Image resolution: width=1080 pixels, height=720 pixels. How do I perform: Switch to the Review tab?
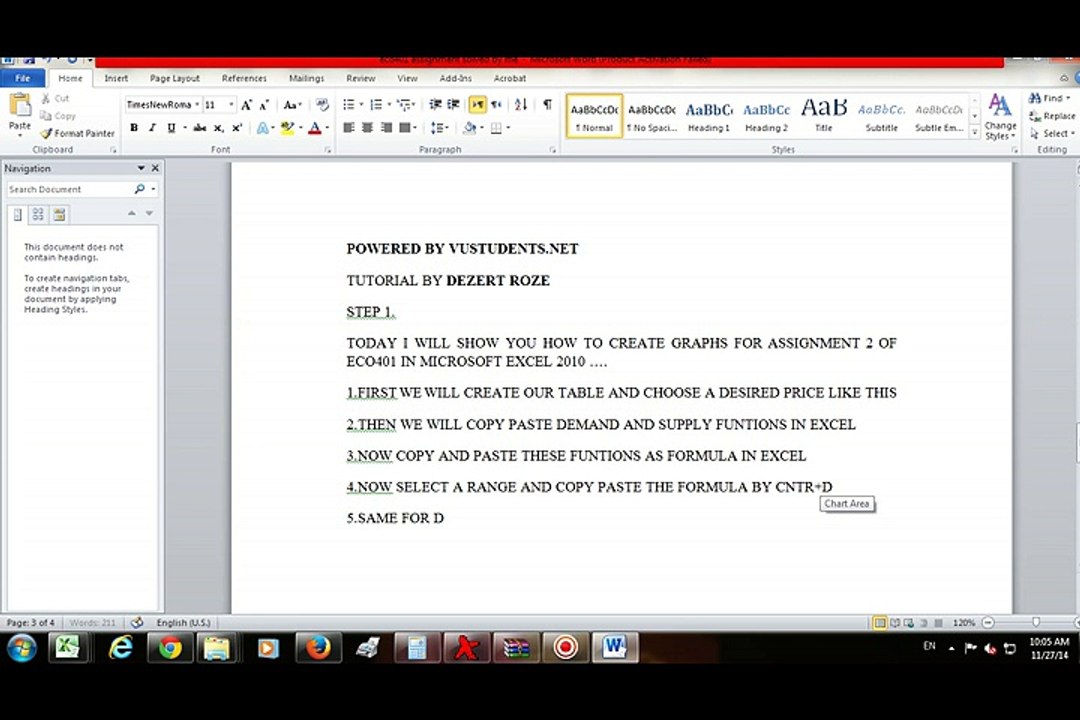360,79
